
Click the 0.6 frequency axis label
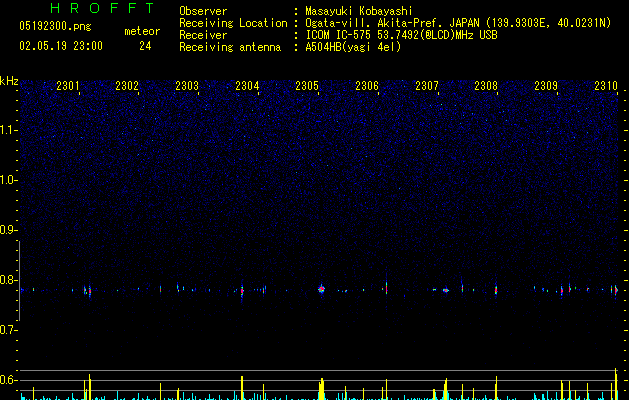(8, 380)
